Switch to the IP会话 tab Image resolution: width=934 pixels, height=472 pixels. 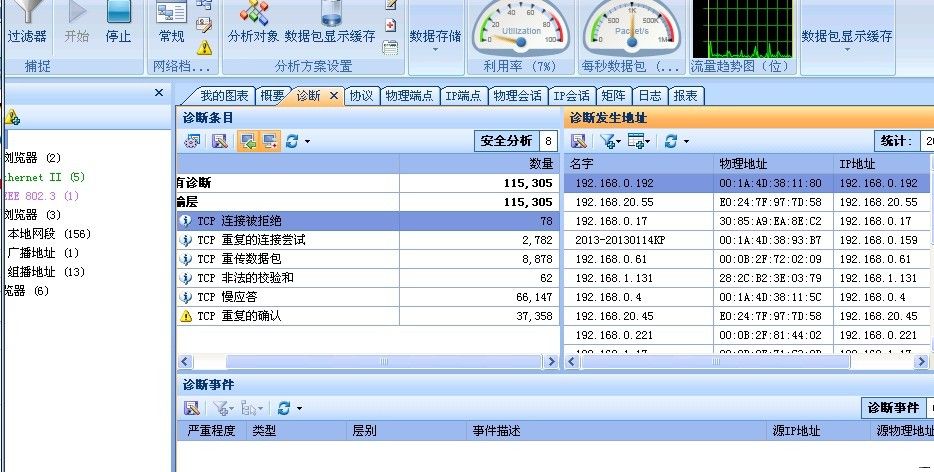pos(571,95)
